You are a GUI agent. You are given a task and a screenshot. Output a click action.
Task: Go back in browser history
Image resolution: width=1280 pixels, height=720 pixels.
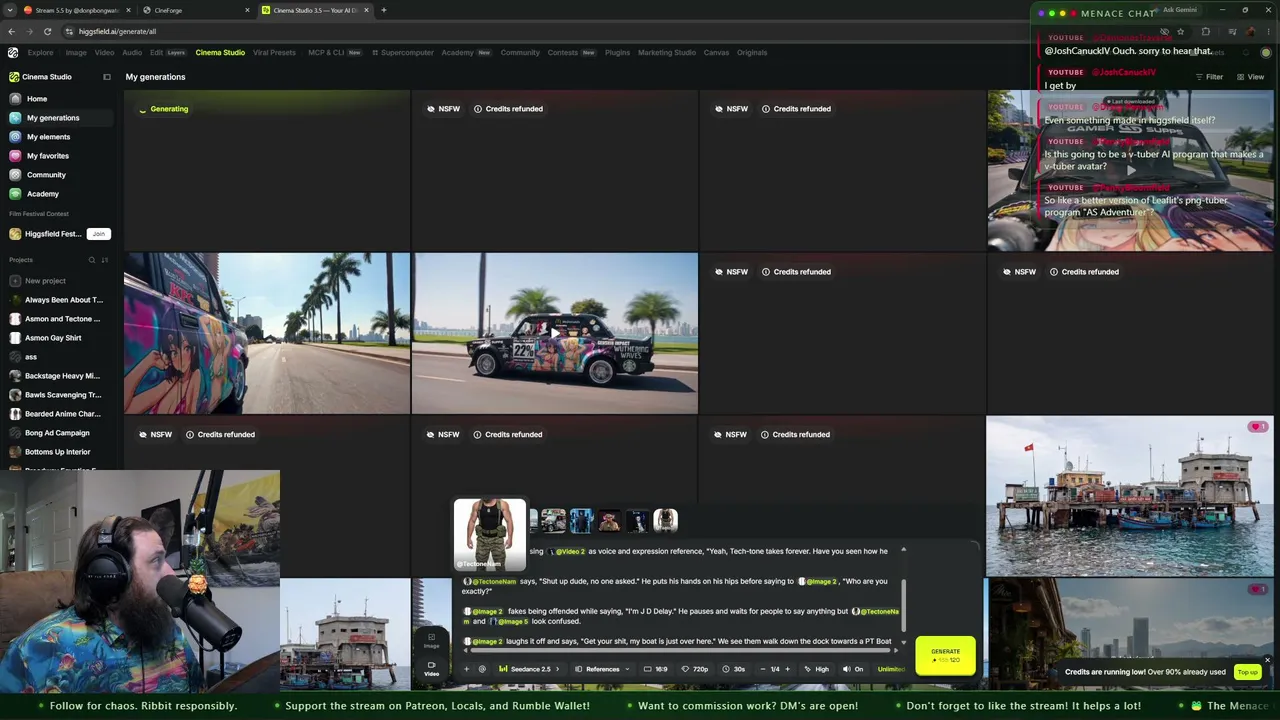(12, 31)
